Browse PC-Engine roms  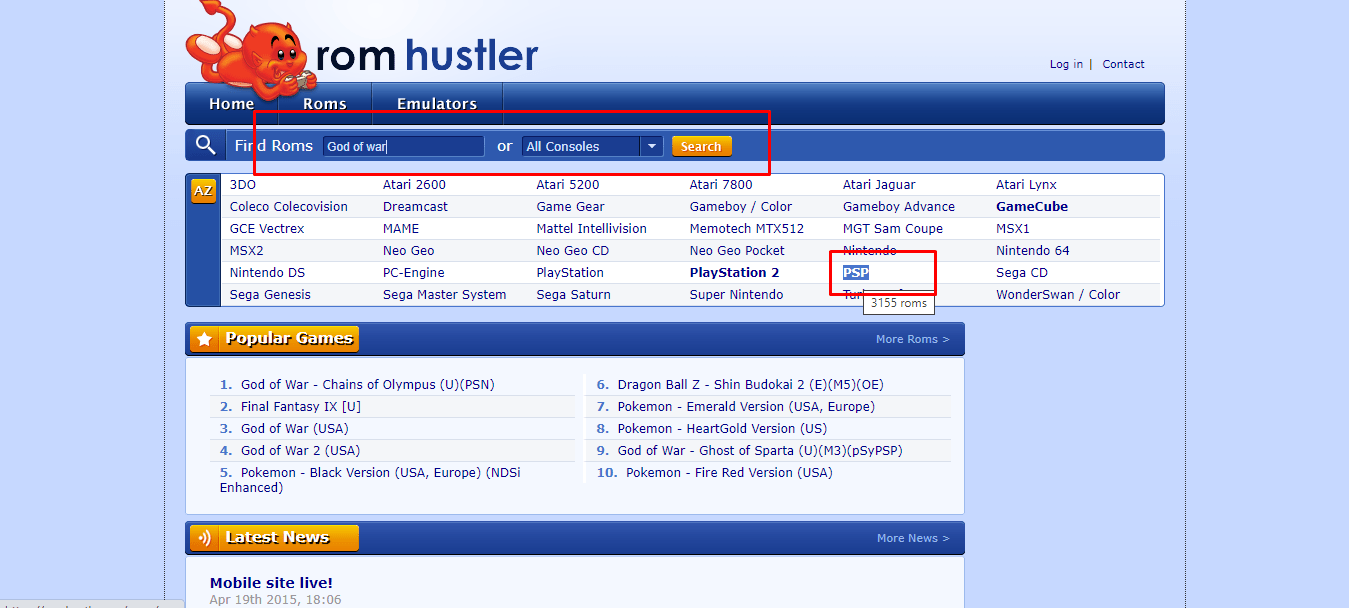pyautogui.click(x=414, y=273)
